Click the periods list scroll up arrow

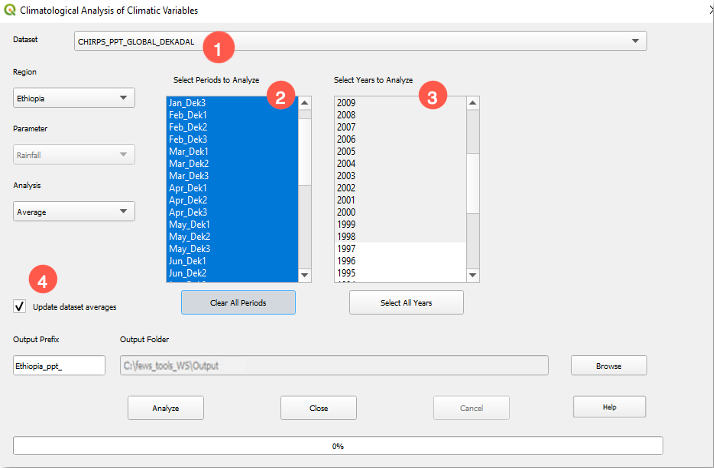tap(306, 102)
